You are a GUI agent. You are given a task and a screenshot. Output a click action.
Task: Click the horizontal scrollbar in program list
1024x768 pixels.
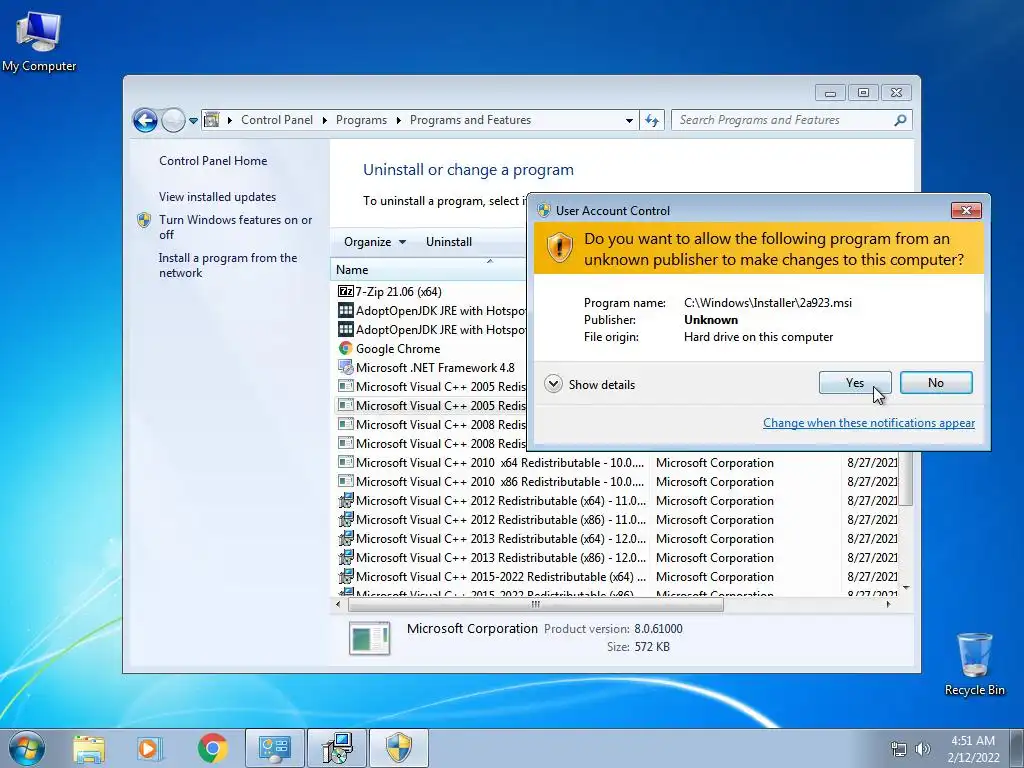(x=536, y=605)
